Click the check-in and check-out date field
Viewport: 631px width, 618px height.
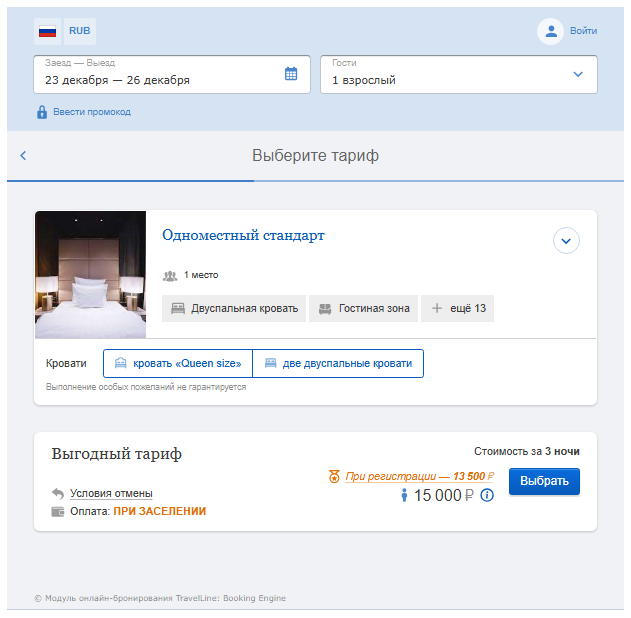click(172, 74)
